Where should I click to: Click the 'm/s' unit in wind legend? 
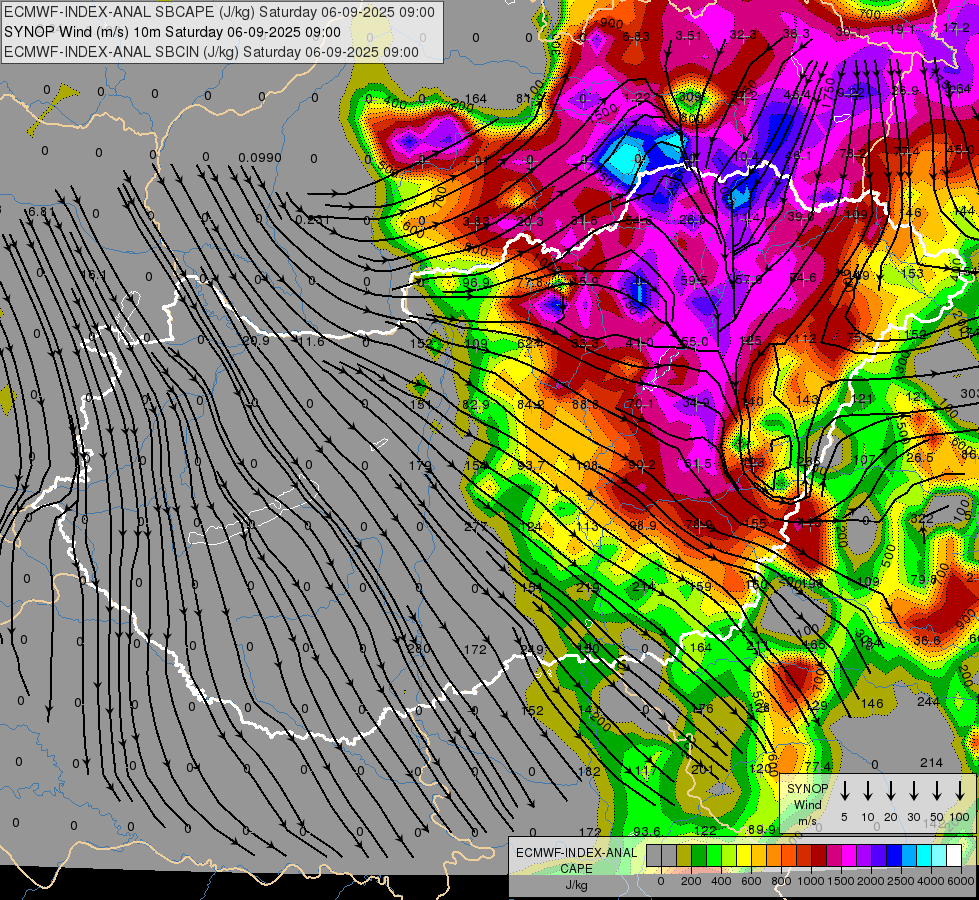click(x=807, y=820)
